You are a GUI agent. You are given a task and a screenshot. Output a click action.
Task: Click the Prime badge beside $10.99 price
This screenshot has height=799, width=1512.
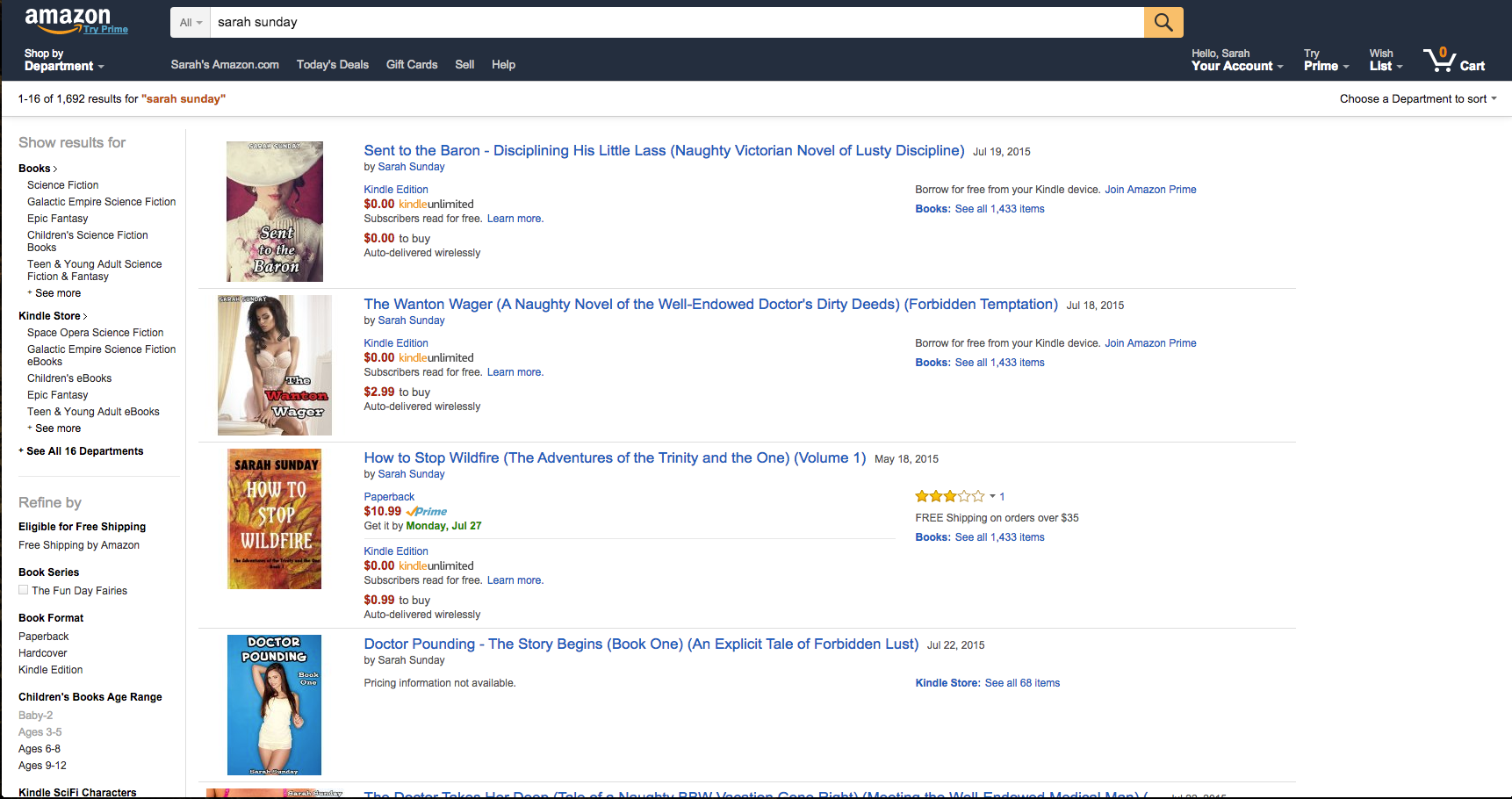click(427, 511)
